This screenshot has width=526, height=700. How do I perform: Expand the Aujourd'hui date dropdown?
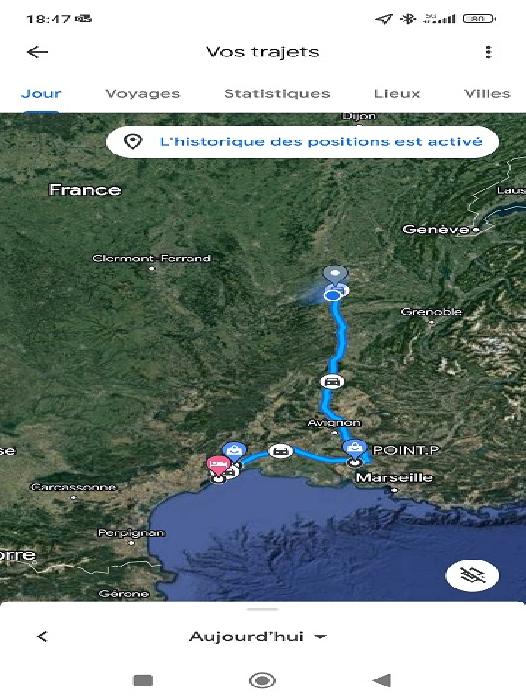click(x=258, y=637)
